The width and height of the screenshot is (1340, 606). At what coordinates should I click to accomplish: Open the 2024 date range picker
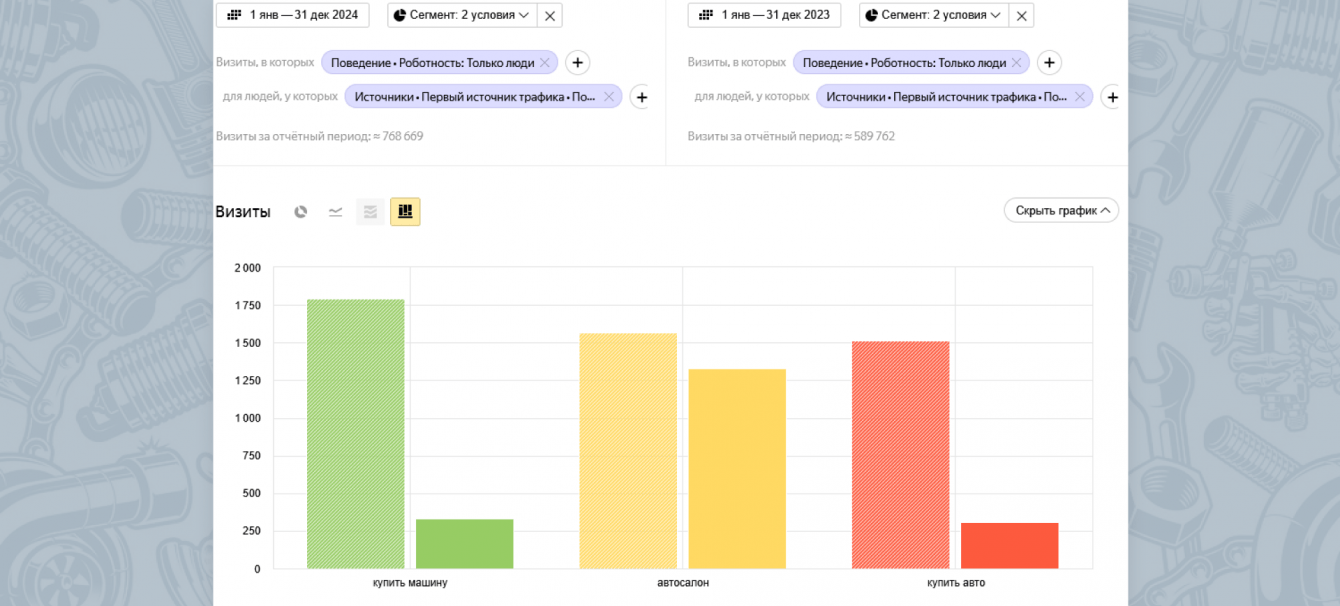click(x=293, y=15)
